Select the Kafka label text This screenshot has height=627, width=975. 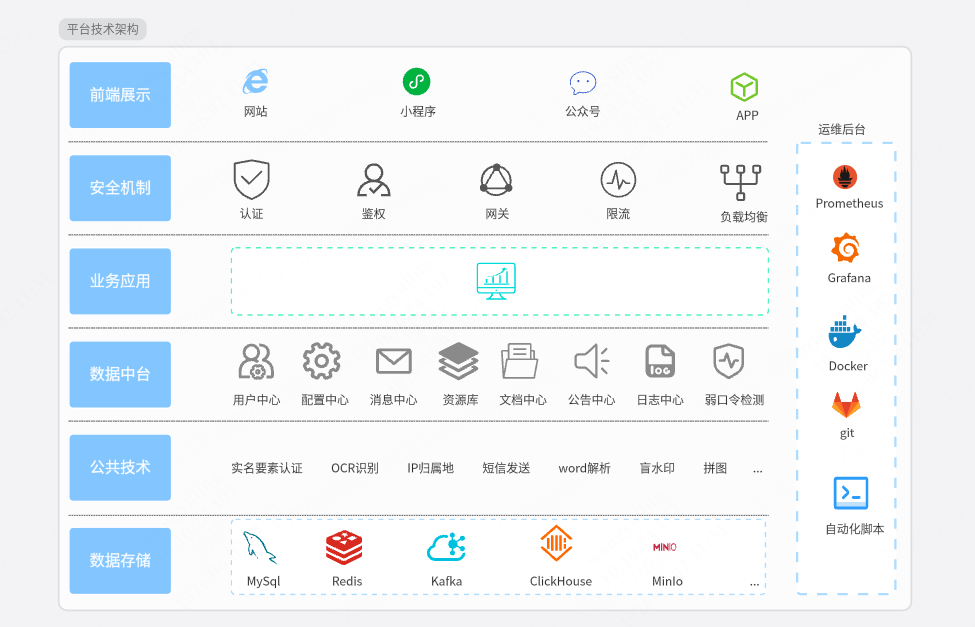446,582
